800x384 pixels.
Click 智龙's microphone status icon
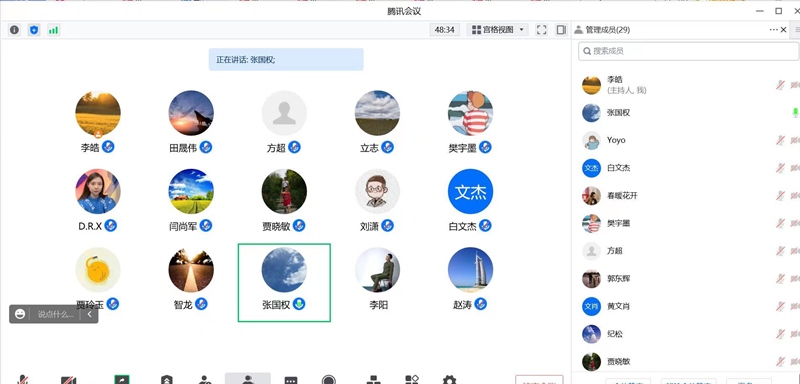(x=202, y=304)
